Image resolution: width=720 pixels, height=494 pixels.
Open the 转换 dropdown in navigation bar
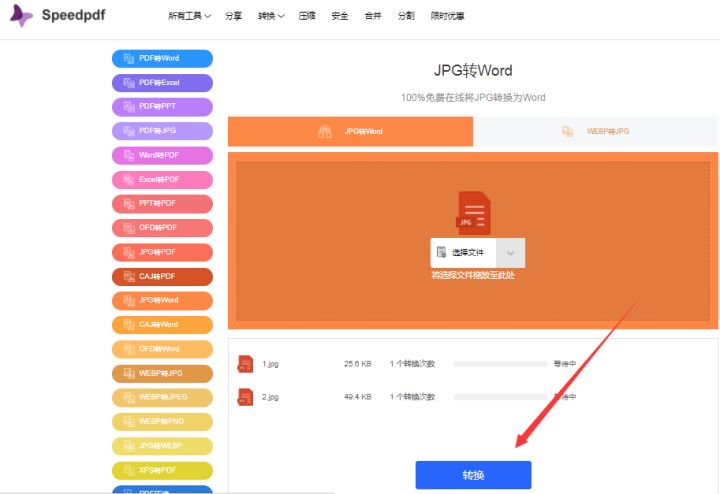271,16
